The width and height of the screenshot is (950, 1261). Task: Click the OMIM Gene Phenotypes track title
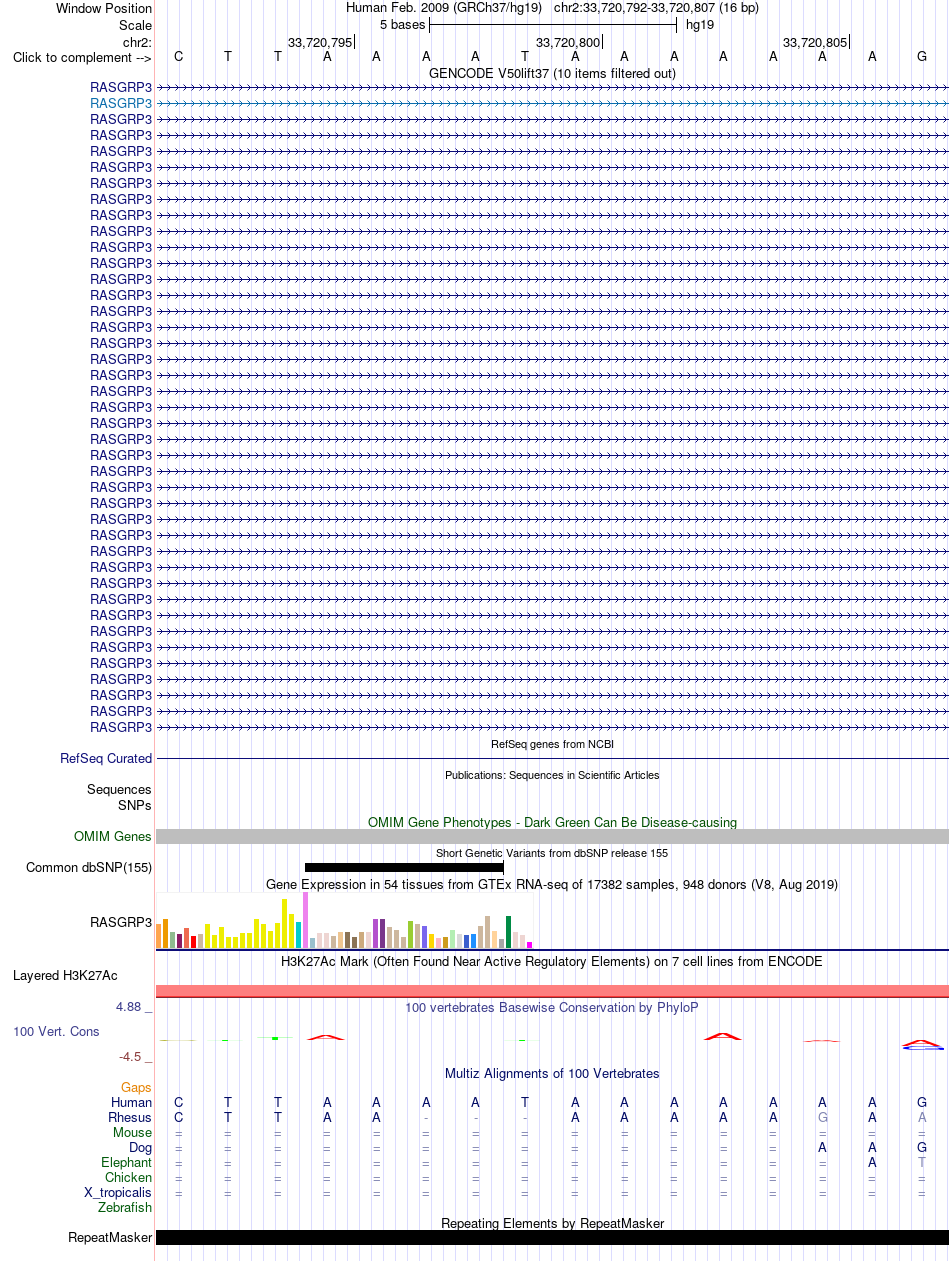tap(552, 823)
